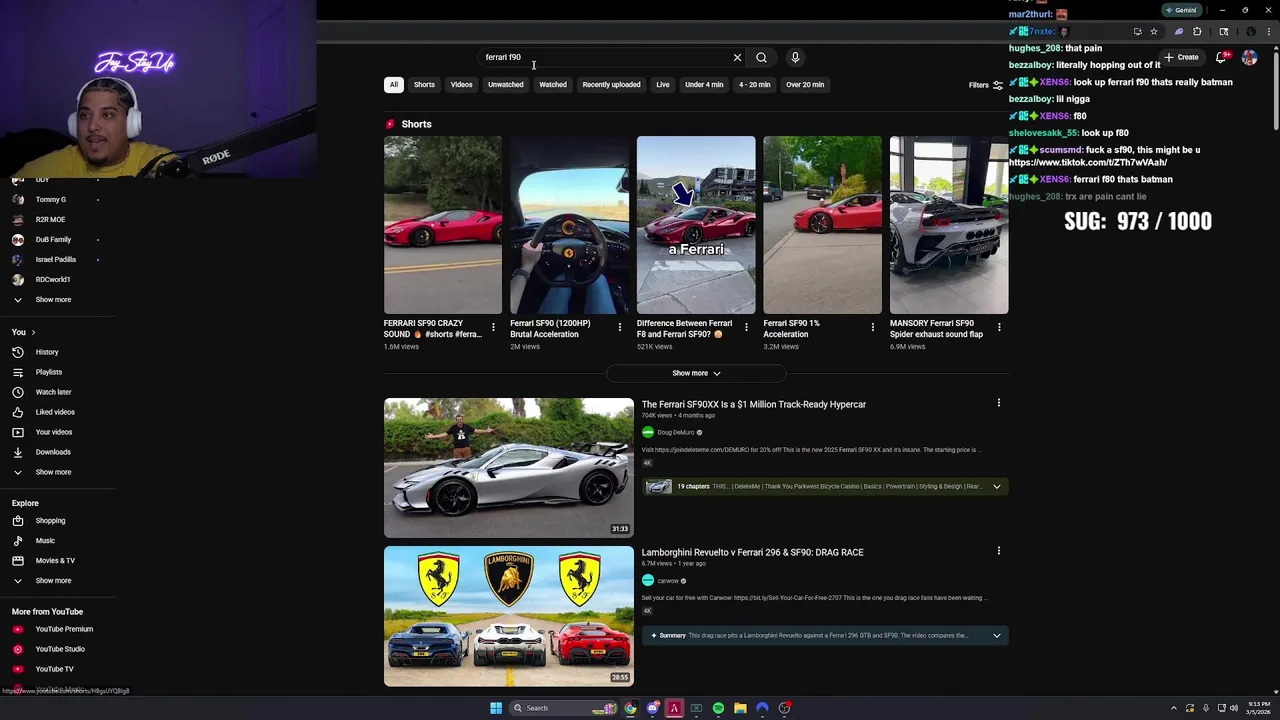
Task: Open Downloads icon in sidebar
Action: (x=17, y=452)
